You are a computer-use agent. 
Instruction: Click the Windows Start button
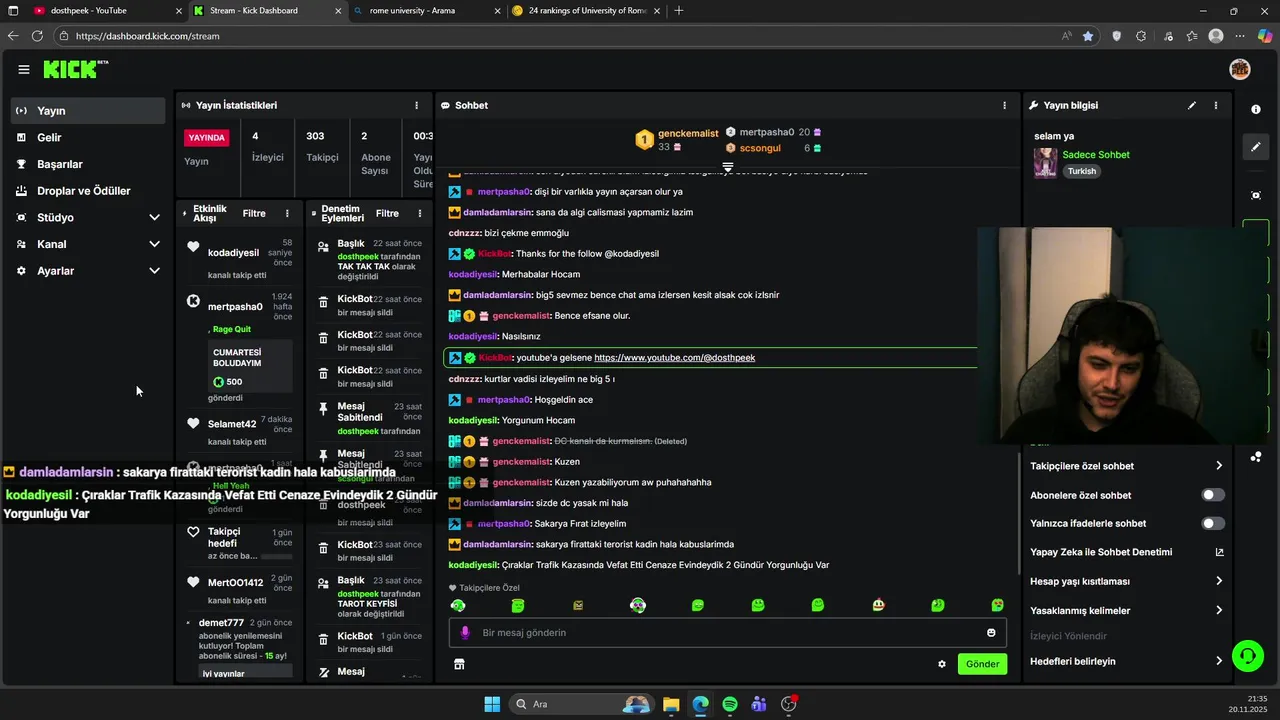492,704
